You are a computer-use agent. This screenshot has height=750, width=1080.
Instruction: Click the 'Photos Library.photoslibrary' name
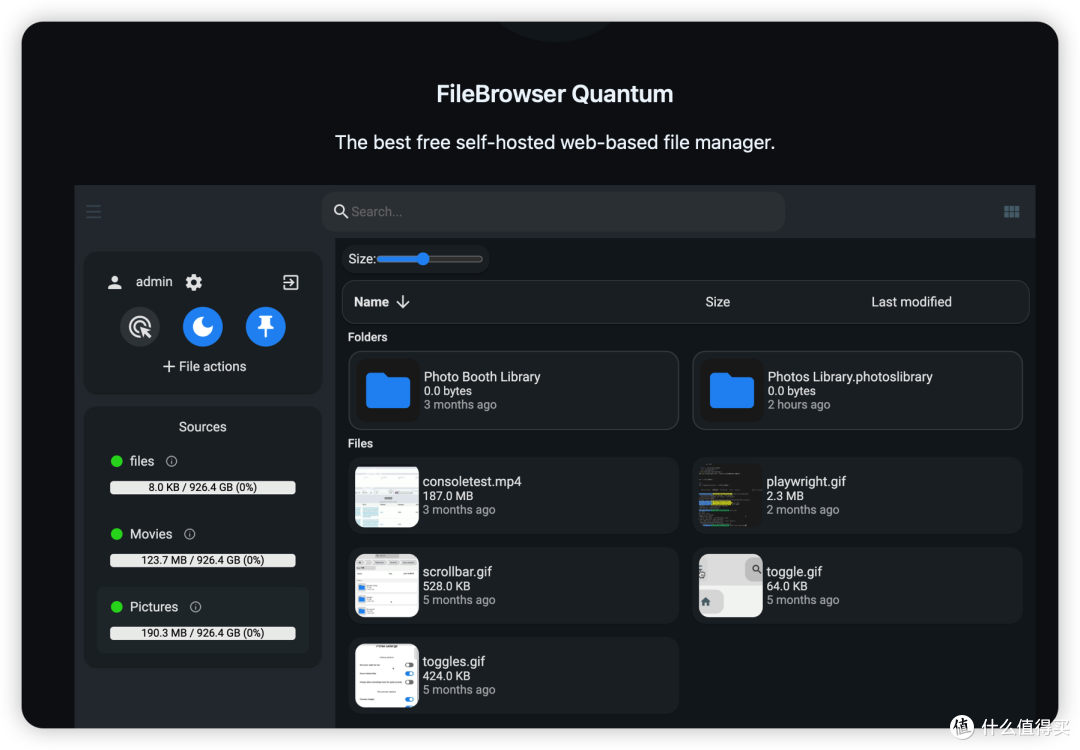pyautogui.click(x=849, y=377)
